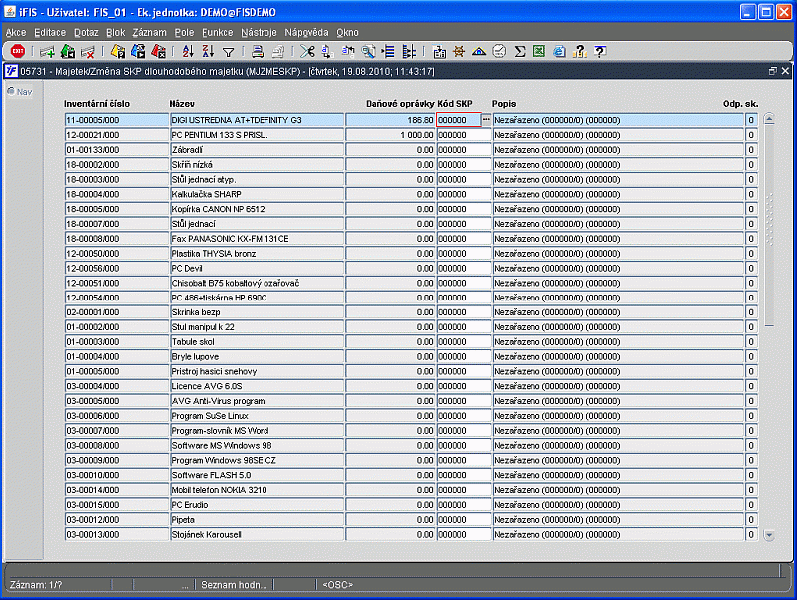Click the funnel filter icon
The height and width of the screenshot is (600, 797).
pyautogui.click(x=229, y=52)
